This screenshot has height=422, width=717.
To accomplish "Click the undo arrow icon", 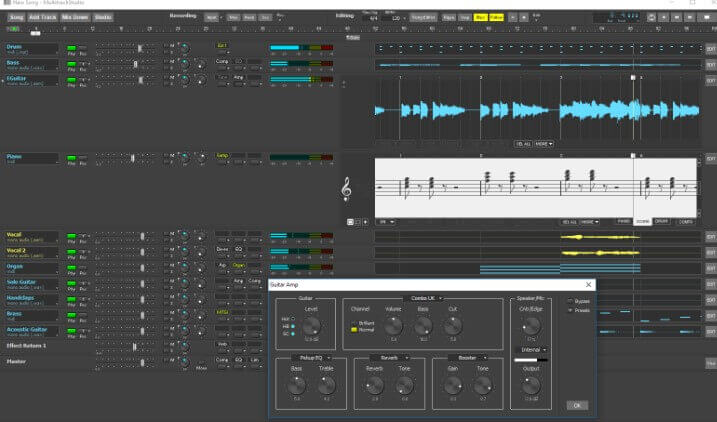I will pyautogui.click(x=513, y=17).
